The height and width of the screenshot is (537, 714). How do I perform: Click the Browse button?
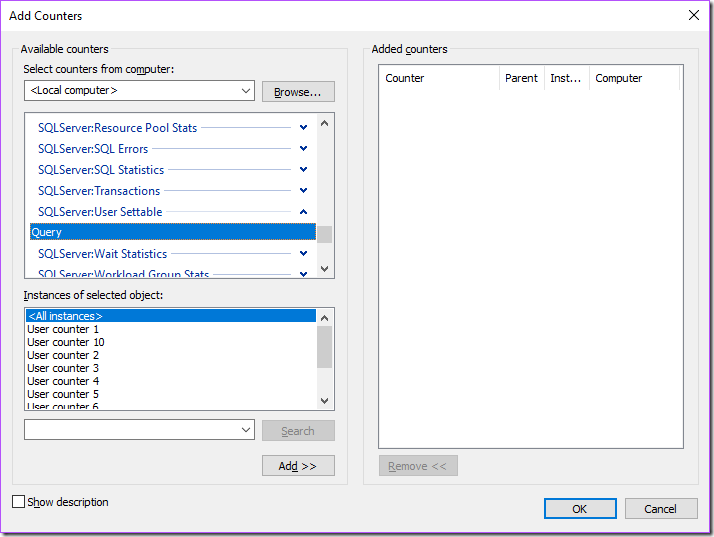298,92
